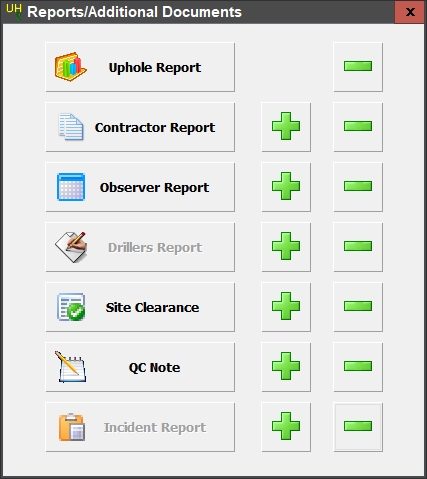The width and height of the screenshot is (427, 479).
Task: Remove the Uphole Report with minus icon
Action: pos(358,67)
